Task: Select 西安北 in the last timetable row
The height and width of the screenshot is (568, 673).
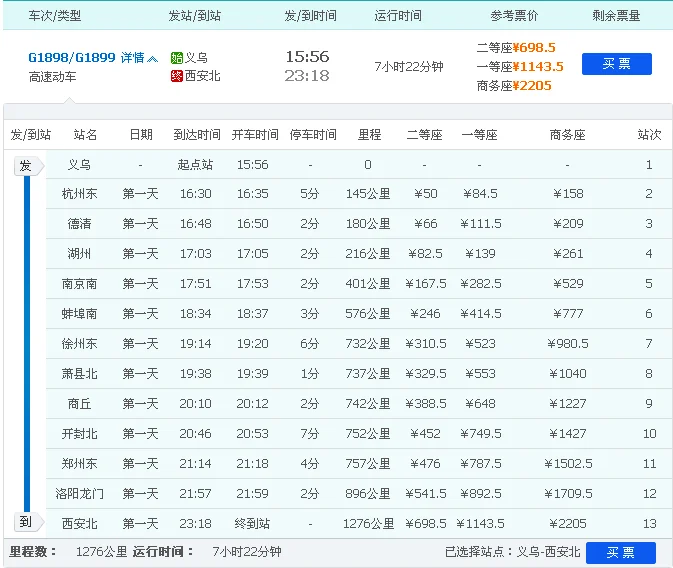Action: [79, 524]
